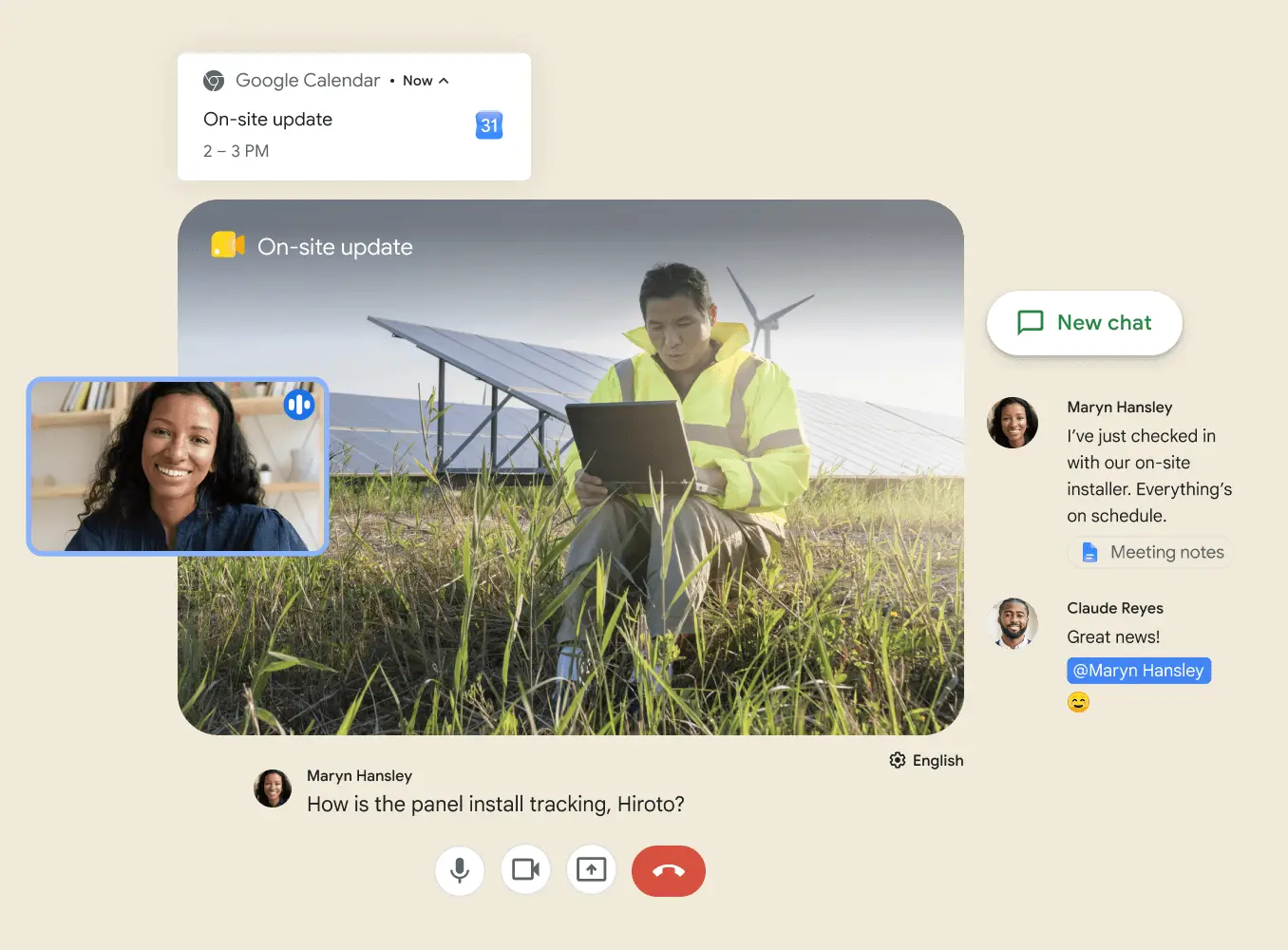Click the Google Meet logo in video
The image size is (1288, 950).
(x=228, y=245)
